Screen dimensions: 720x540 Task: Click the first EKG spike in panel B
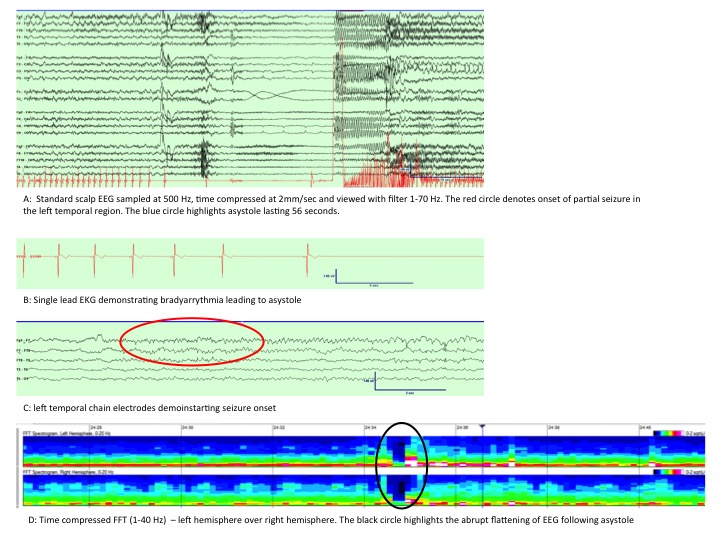click(58, 257)
